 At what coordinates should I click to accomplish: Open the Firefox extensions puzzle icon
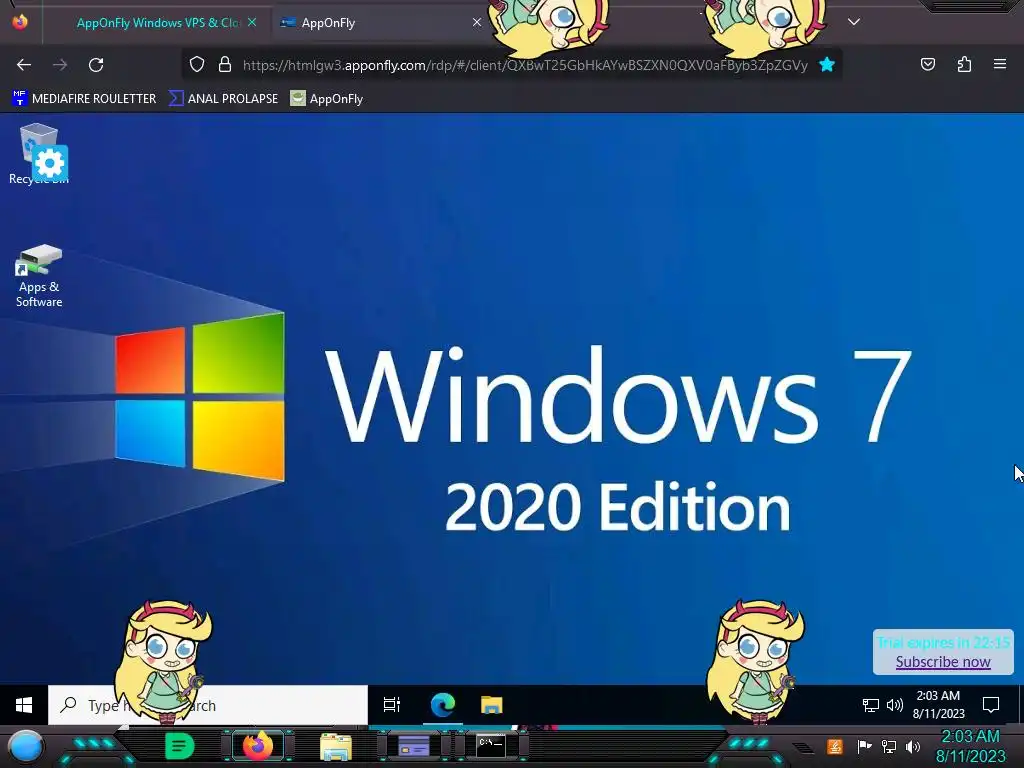coord(964,64)
